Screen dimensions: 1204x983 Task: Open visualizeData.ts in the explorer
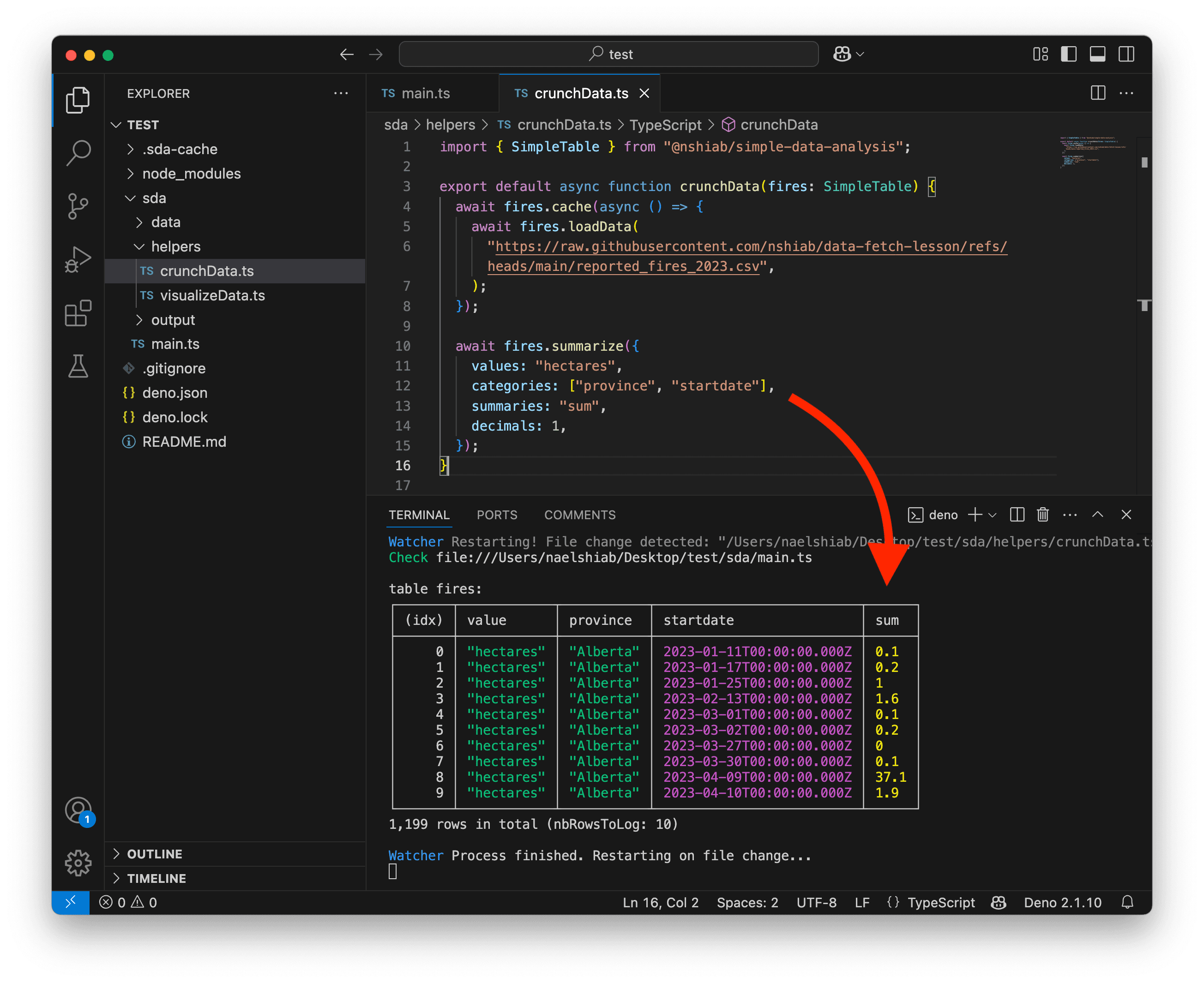coord(235,295)
